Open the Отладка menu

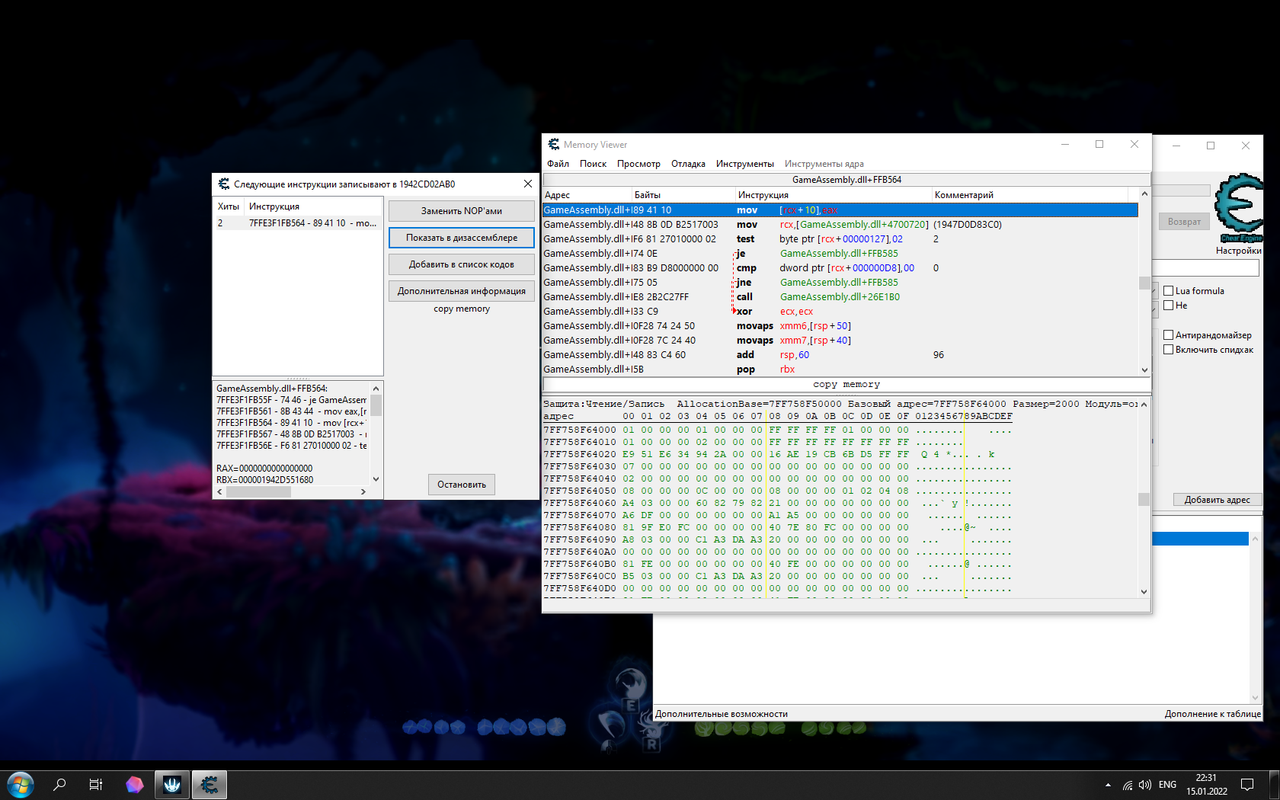coord(688,163)
